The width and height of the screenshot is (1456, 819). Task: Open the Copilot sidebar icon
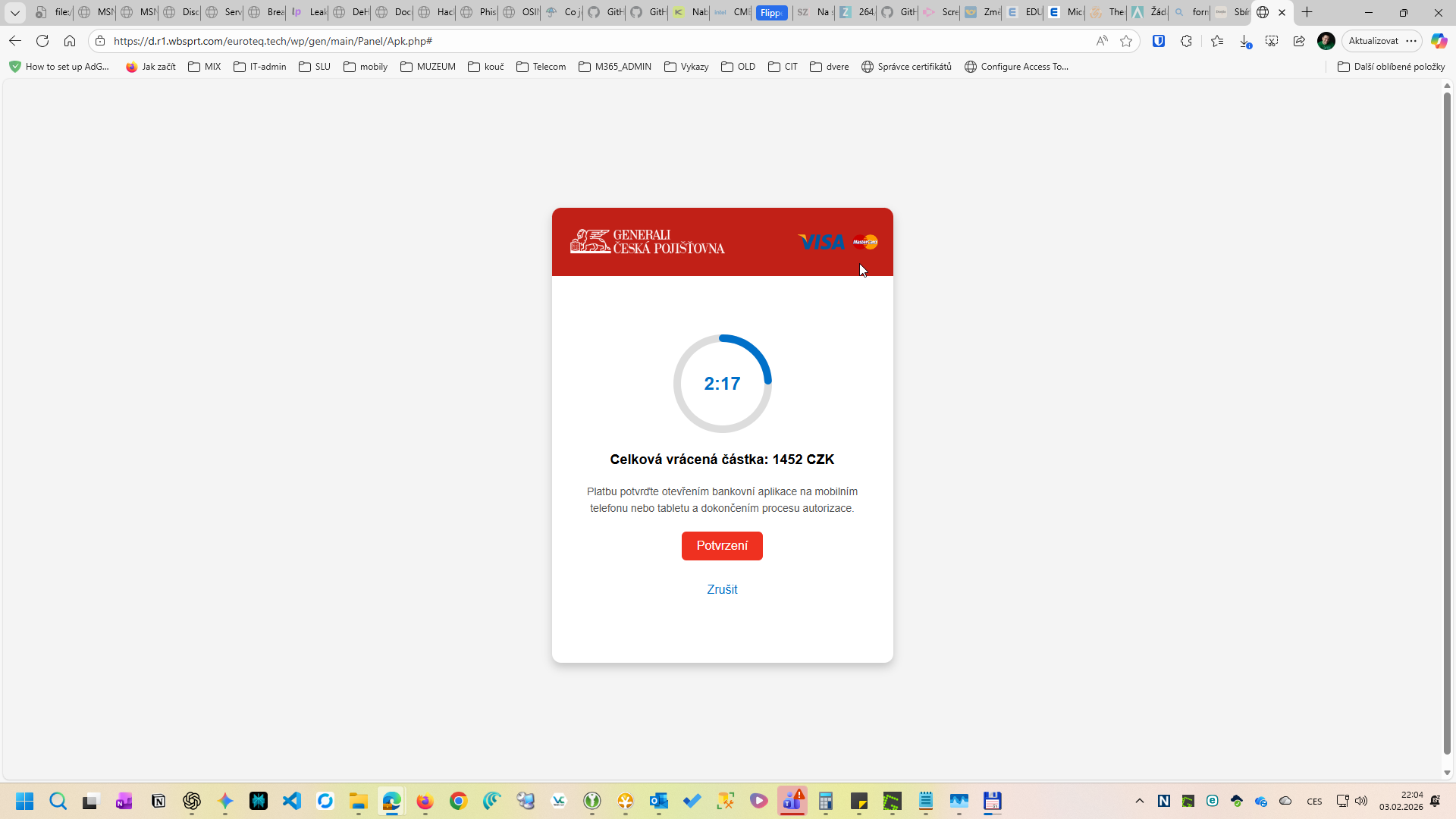pyautogui.click(x=1439, y=41)
